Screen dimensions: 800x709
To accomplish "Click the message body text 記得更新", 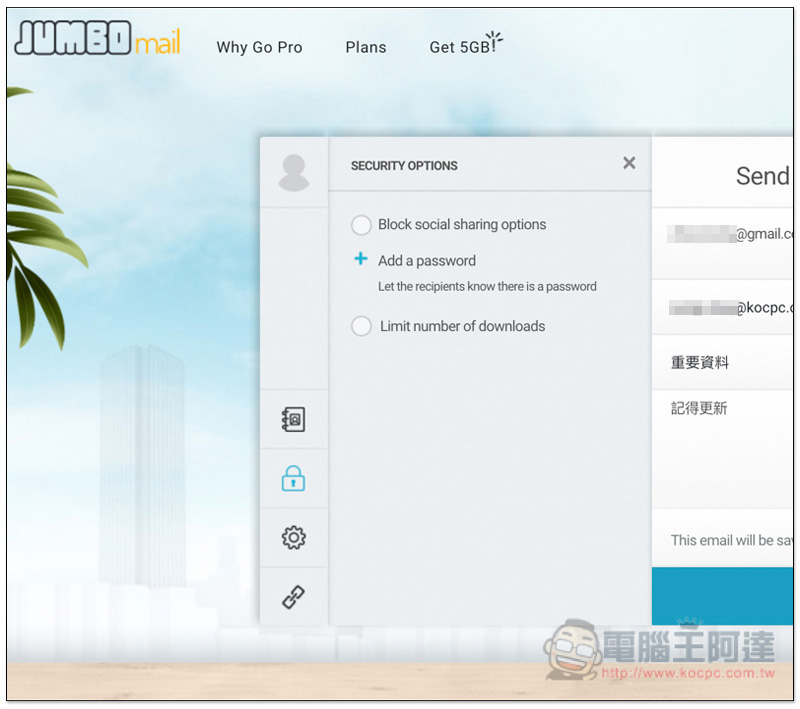I will click(x=700, y=408).
